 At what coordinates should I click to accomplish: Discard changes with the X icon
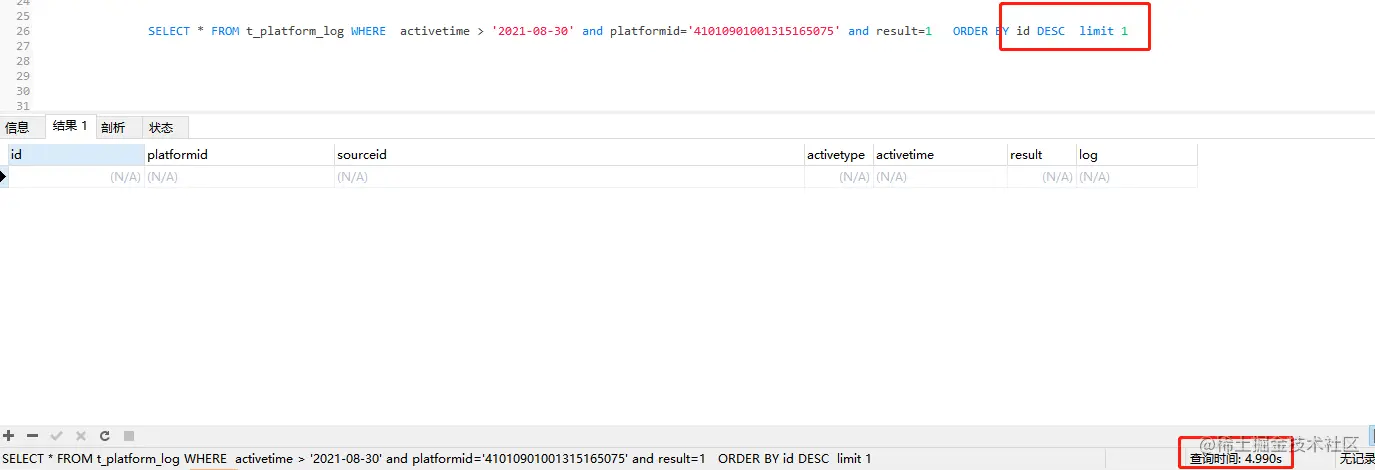click(81, 436)
